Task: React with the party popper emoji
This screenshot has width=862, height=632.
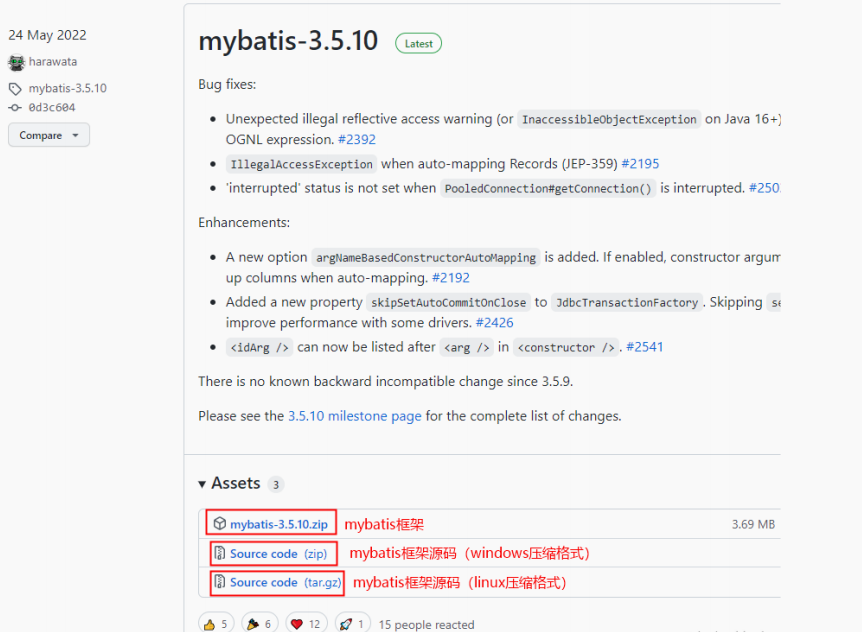Action: (259, 624)
